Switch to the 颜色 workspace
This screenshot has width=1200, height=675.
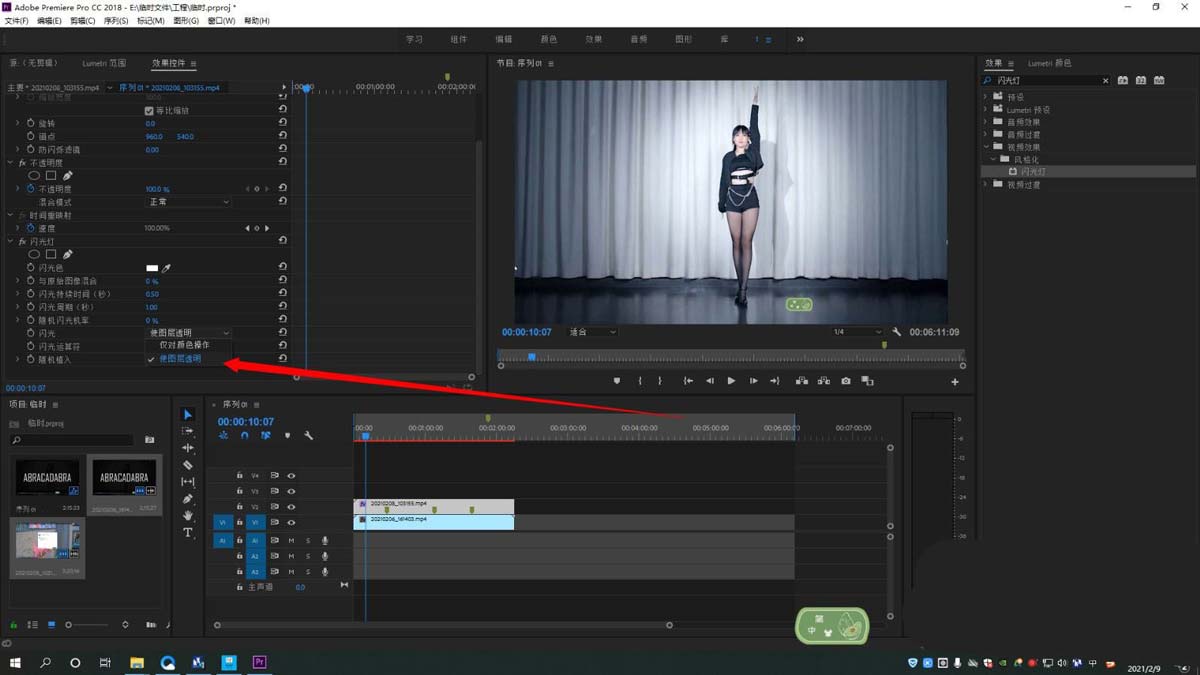548,40
